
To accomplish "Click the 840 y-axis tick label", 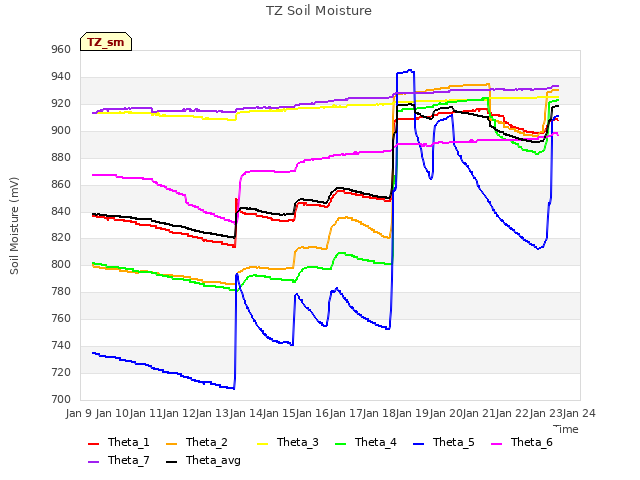I will [x=61, y=211].
